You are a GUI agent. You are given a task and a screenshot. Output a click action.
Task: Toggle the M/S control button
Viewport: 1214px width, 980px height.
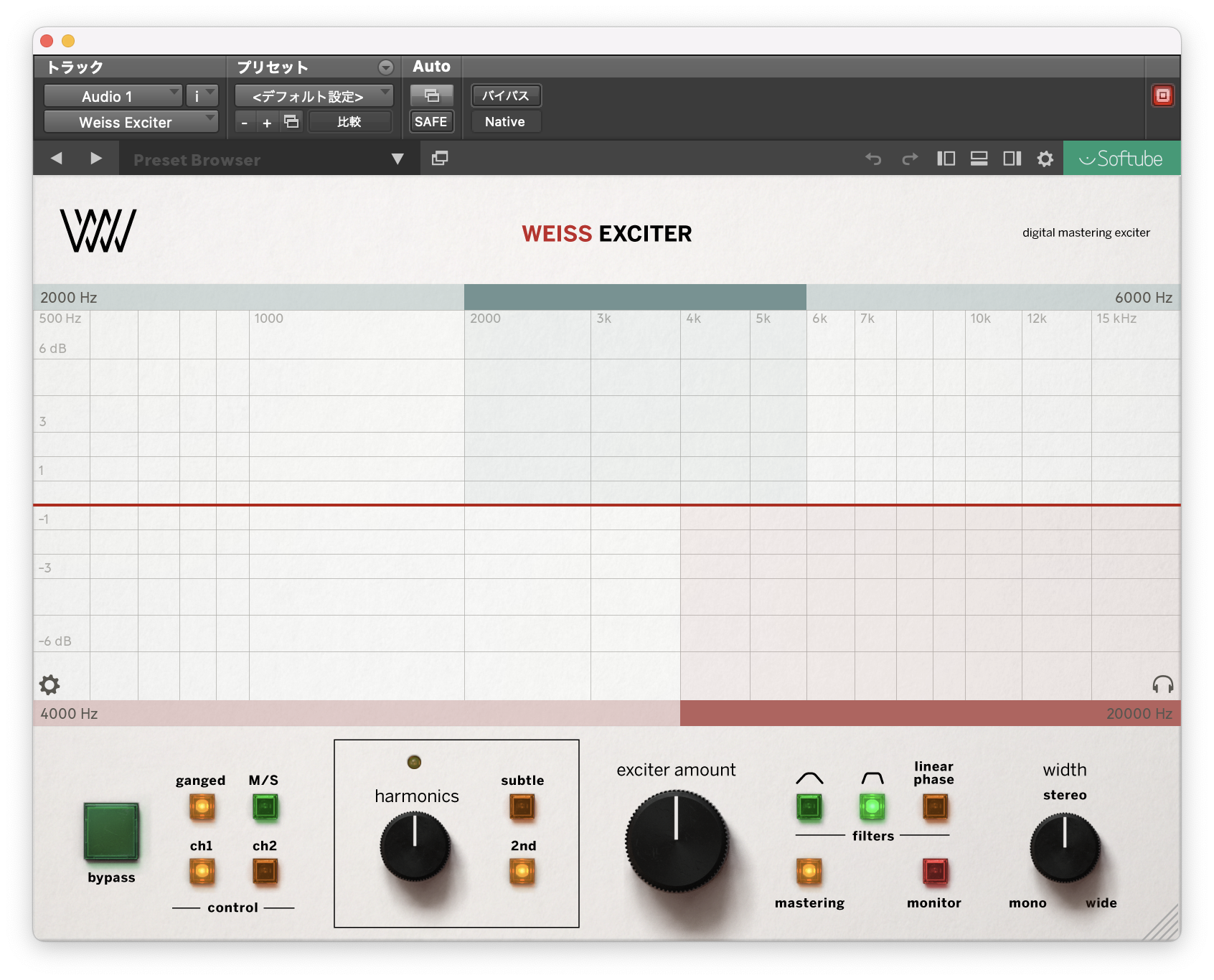click(265, 807)
